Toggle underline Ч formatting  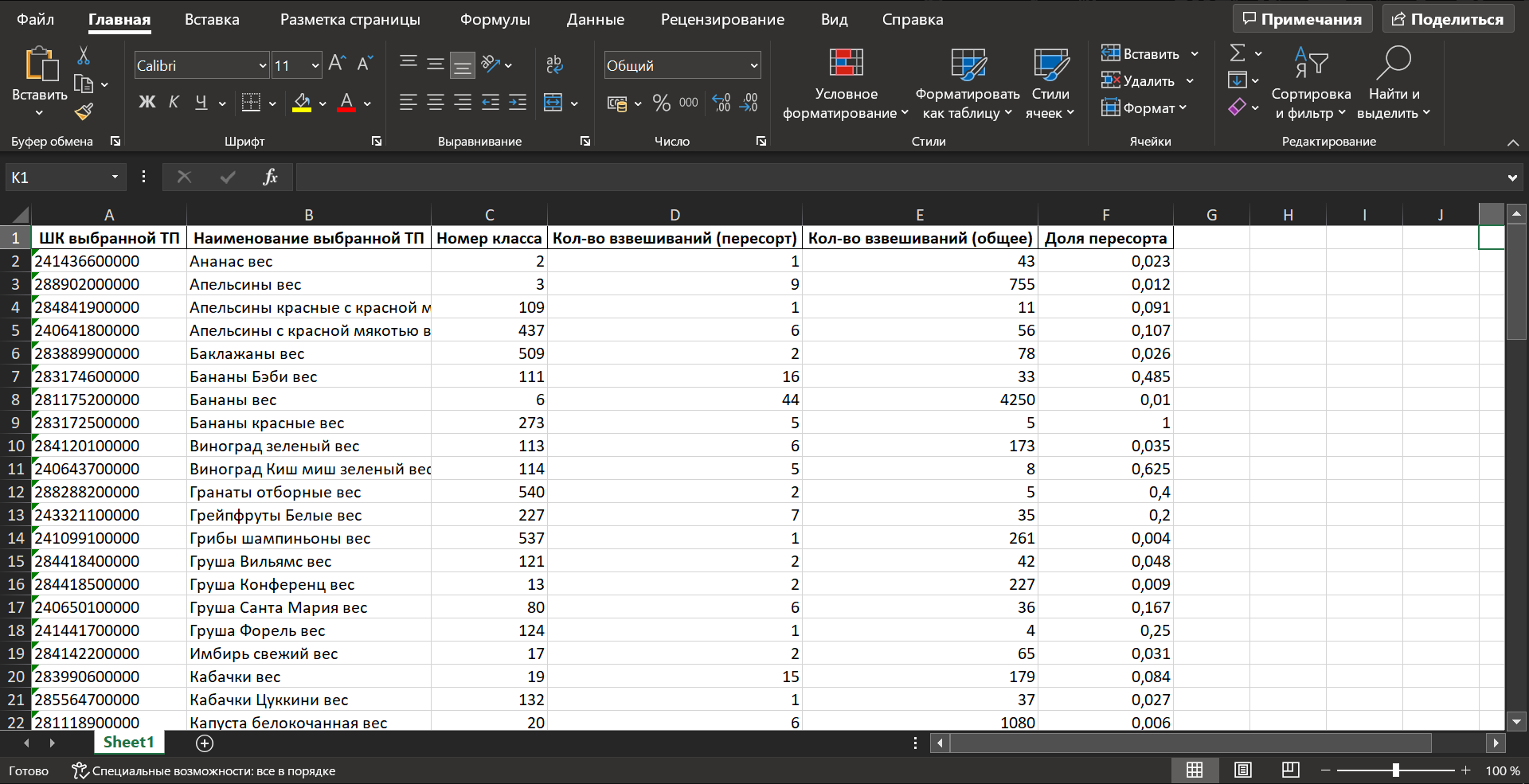[x=201, y=103]
